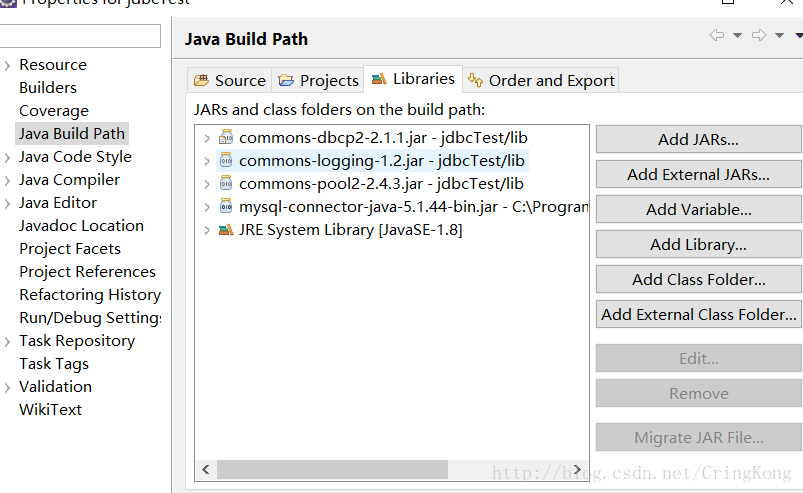
Task: Click the commons-dbcp2-2.1.1.jar file icon
Action: click(226, 138)
